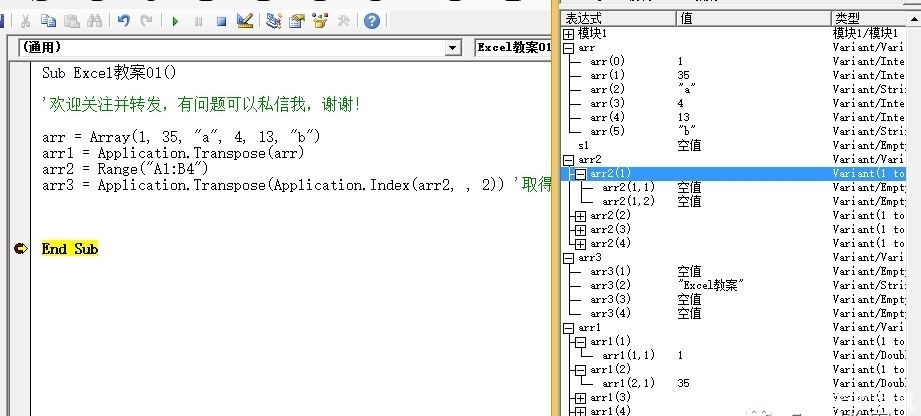Collapse the arr2 variable node
The width and height of the screenshot is (921, 416).
[568, 160]
